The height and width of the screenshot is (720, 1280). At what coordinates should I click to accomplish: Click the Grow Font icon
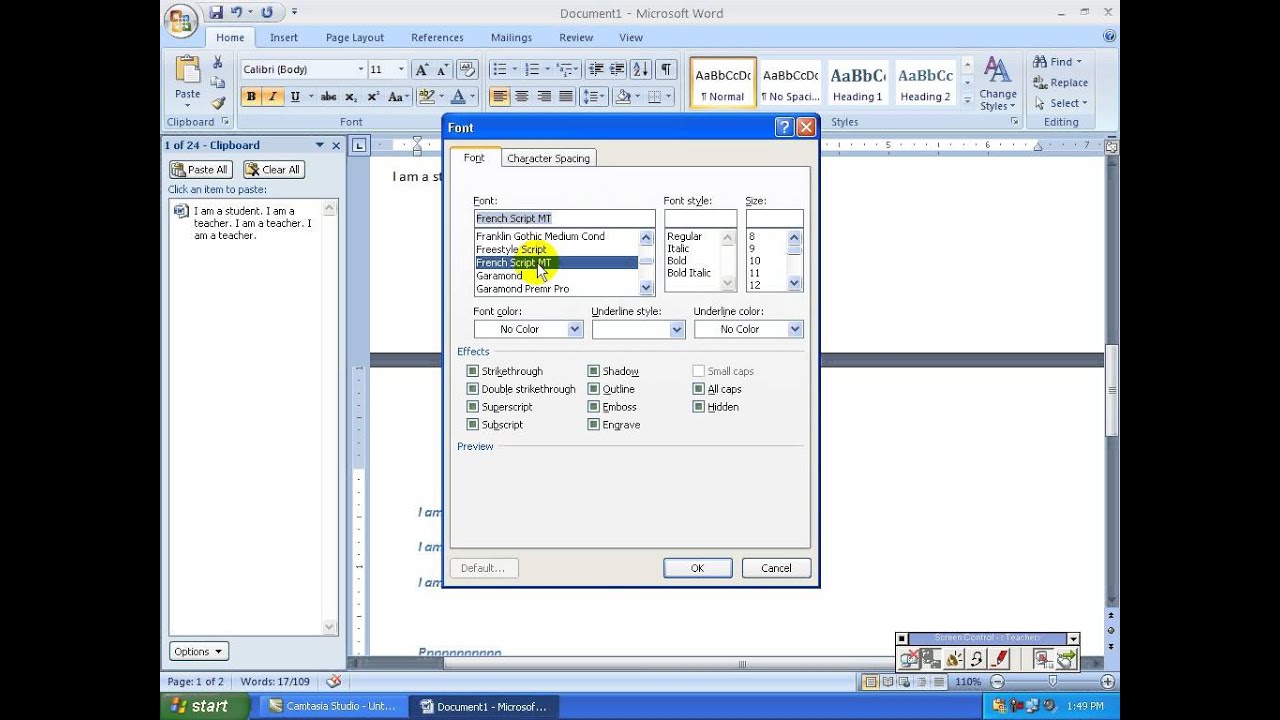point(422,69)
